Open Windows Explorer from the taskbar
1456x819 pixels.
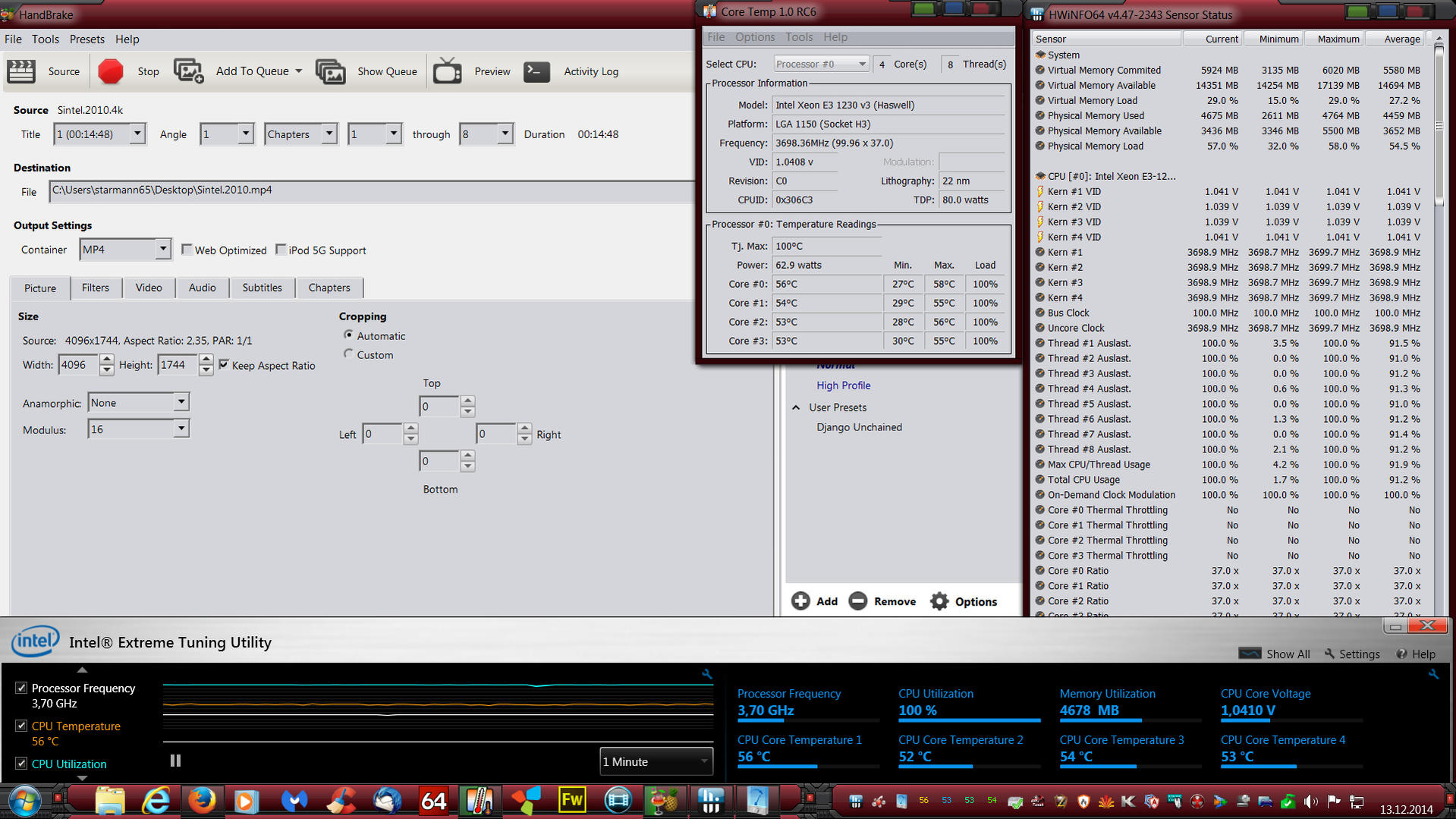coord(110,801)
